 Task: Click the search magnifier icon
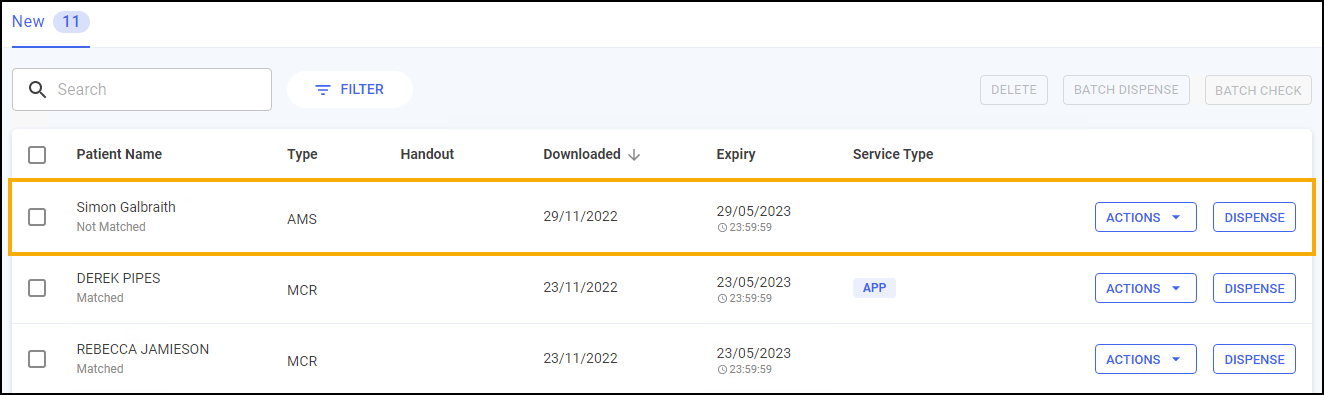[x=37, y=89]
